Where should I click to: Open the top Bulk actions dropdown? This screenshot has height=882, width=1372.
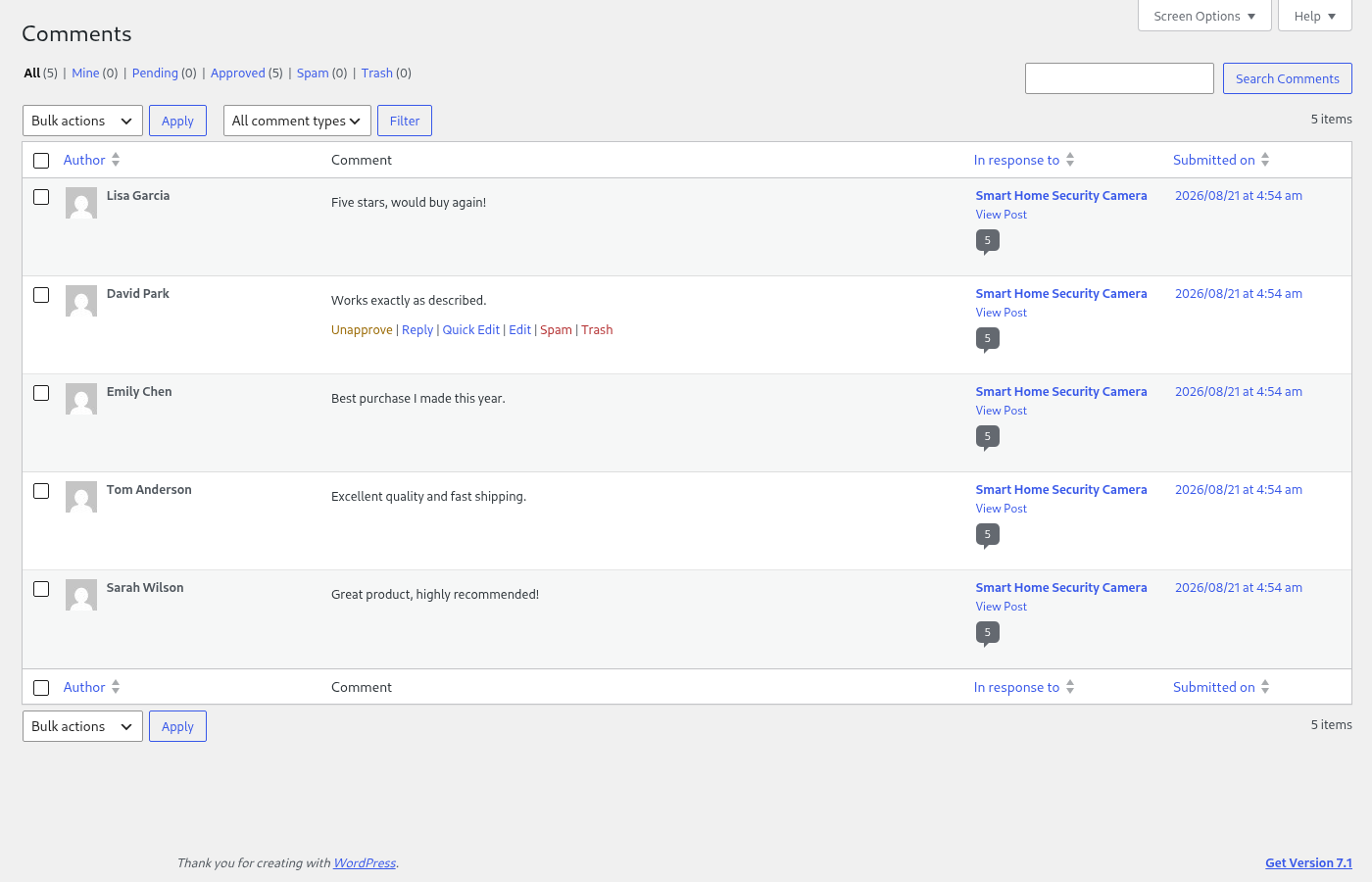82,121
